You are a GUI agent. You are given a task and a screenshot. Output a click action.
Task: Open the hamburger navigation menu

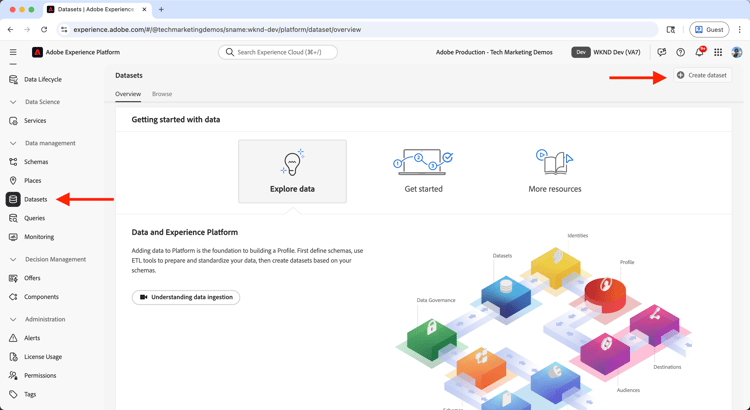click(13, 52)
